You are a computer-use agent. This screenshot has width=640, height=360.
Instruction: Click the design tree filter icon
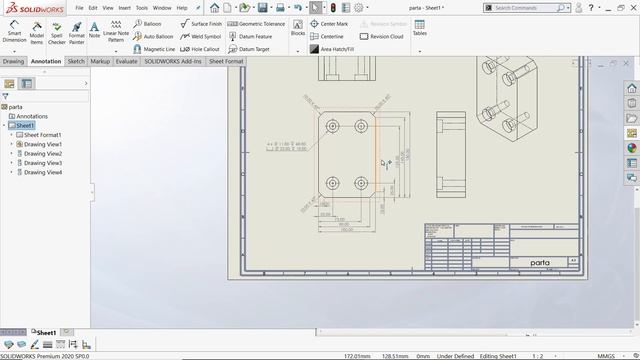pyautogui.click(x=5, y=96)
